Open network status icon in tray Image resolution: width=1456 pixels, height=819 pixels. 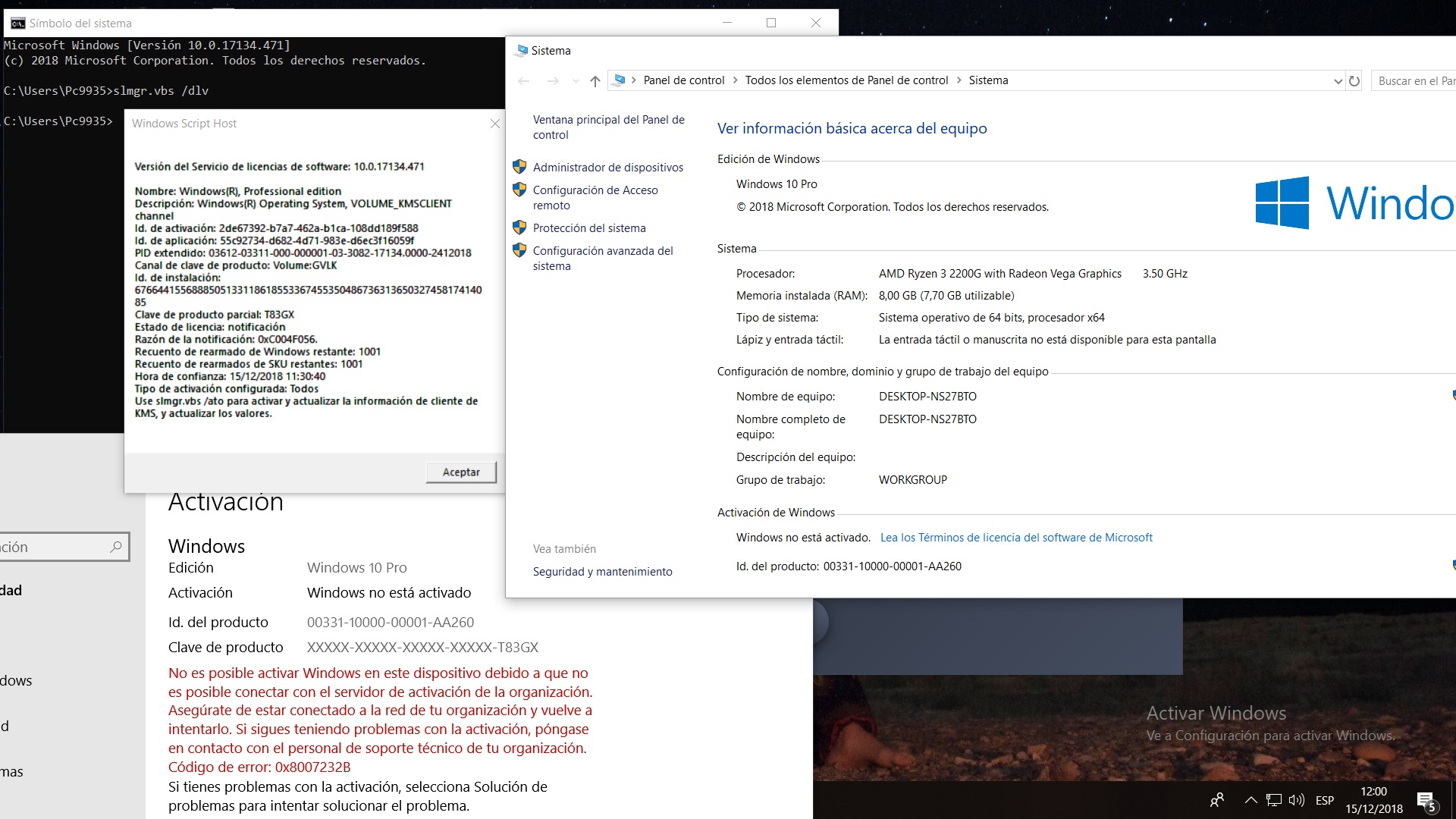[1274, 800]
